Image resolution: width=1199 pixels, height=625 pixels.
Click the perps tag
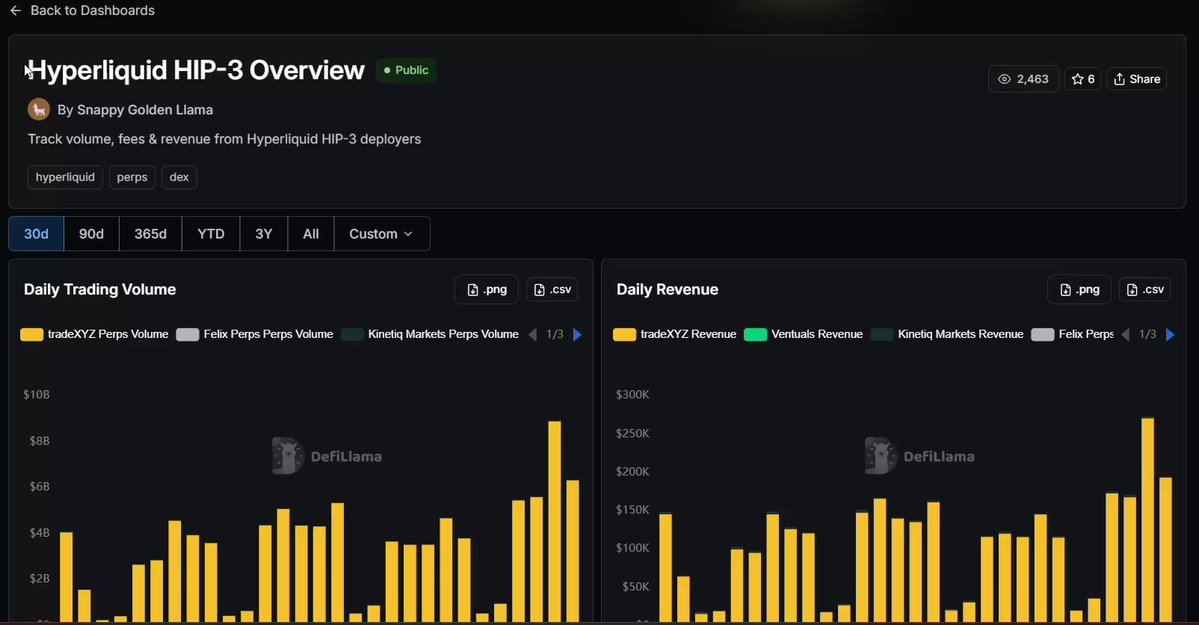pyautogui.click(x=132, y=177)
